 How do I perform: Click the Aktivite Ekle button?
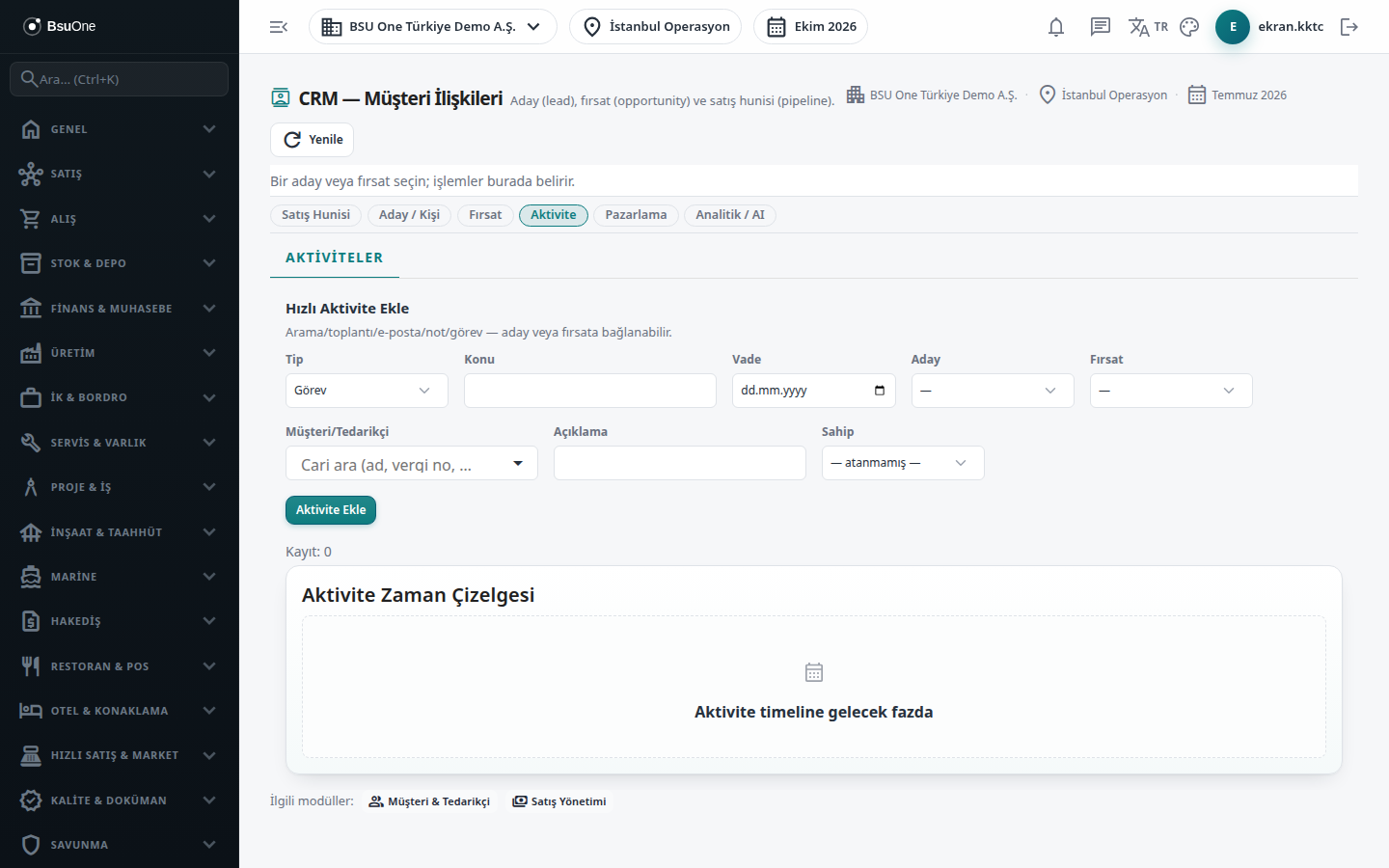point(331,510)
